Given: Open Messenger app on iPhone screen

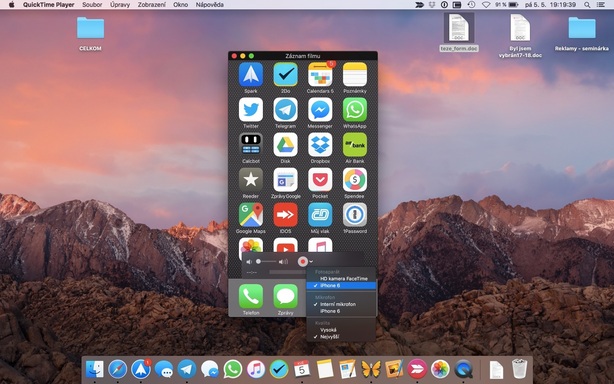Looking at the screenshot, I should 320,110.
